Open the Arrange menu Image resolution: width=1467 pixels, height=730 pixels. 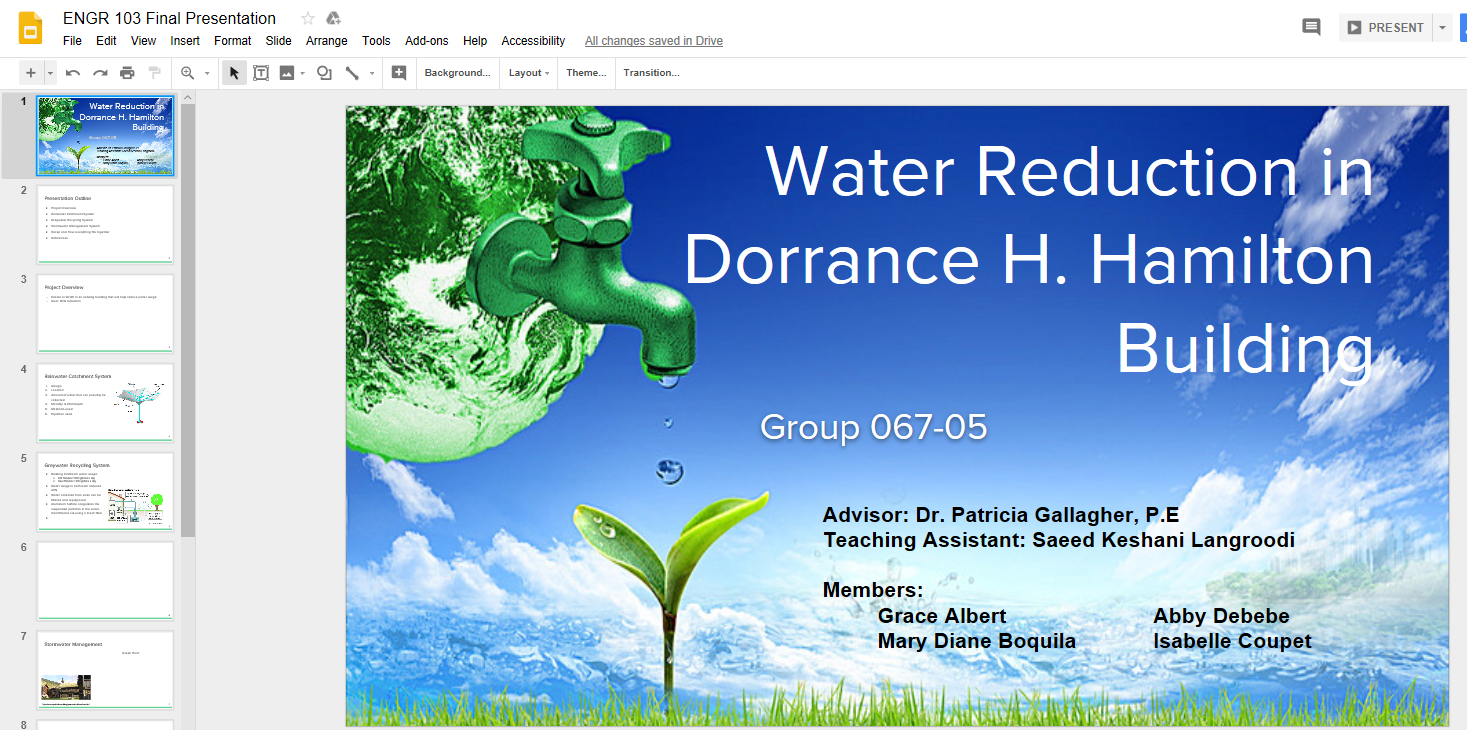pos(327,41)
